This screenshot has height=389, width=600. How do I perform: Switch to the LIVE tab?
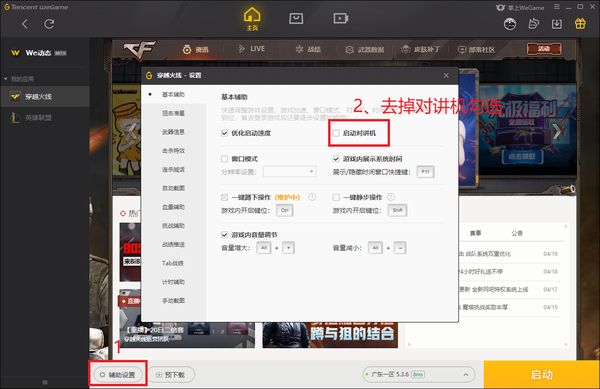(x=252, y=49)
